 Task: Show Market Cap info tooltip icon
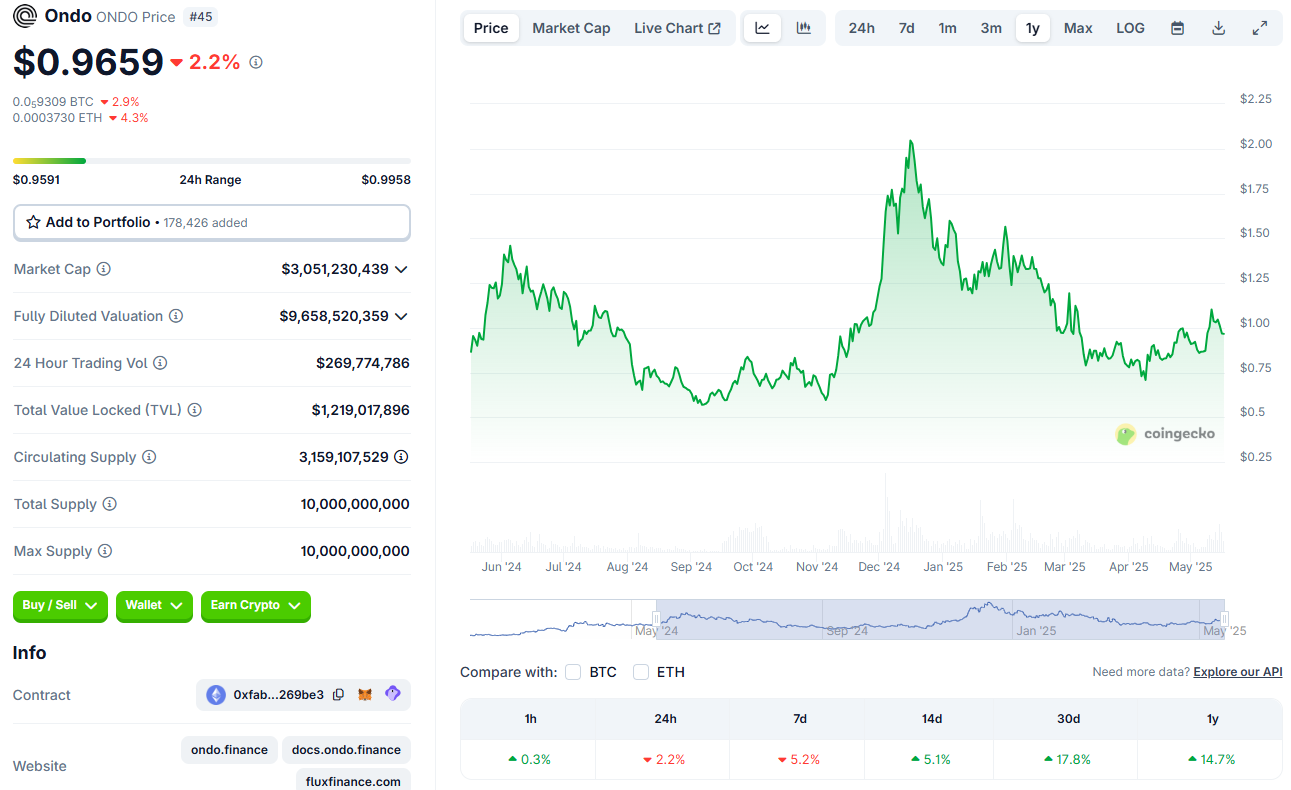[x=103, y=269]
